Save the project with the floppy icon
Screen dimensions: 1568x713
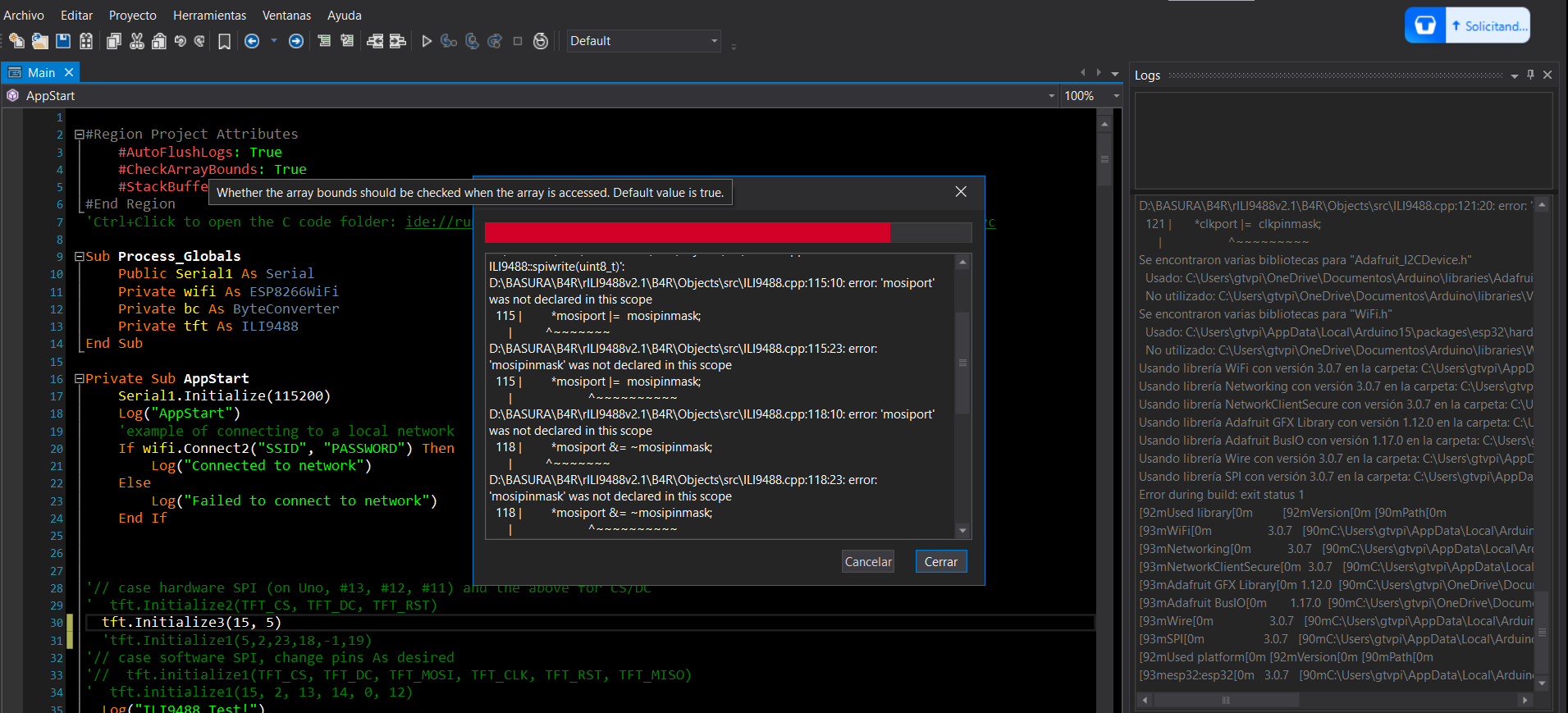(63, 41)
